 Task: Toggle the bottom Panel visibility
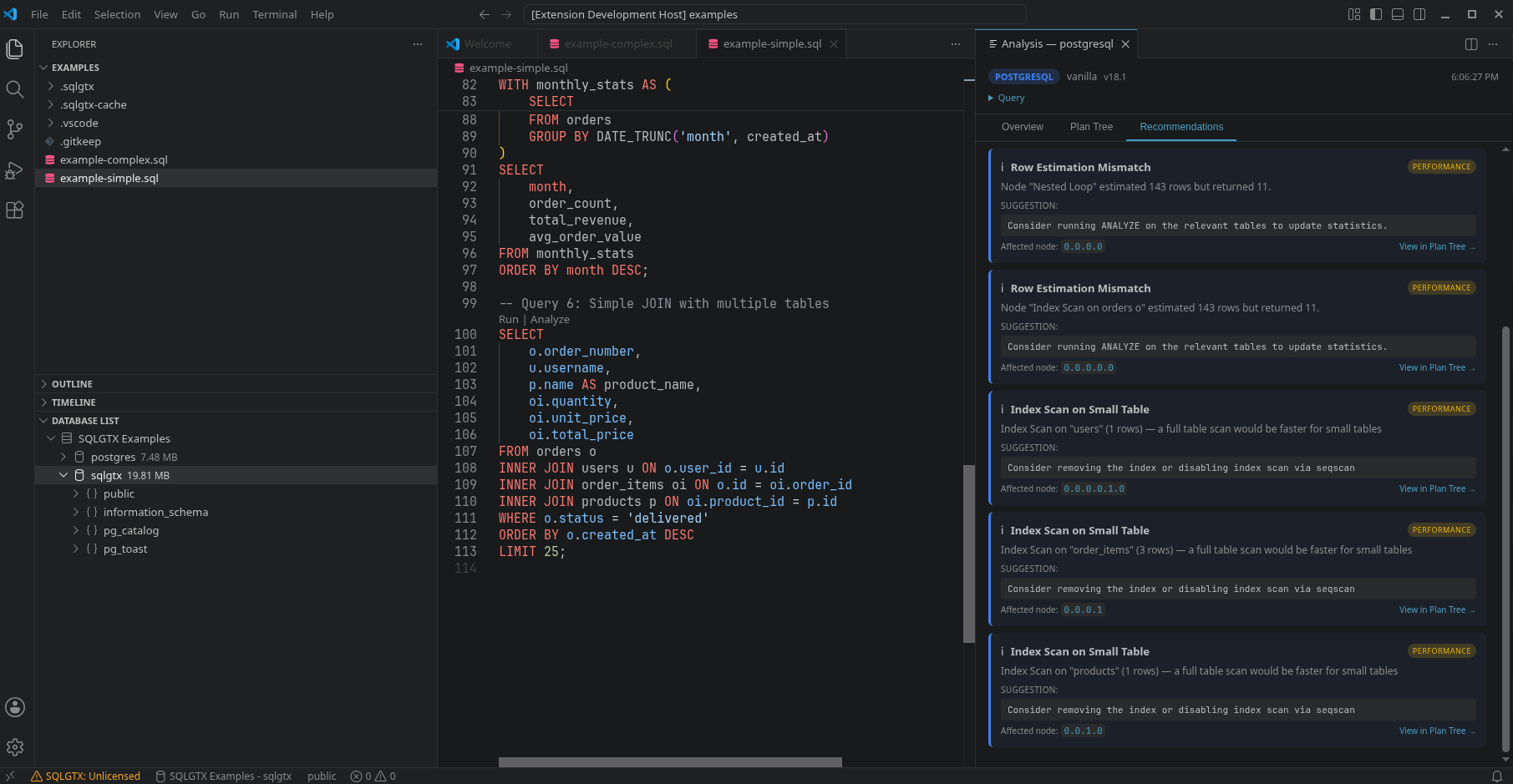pos(1398,14)
